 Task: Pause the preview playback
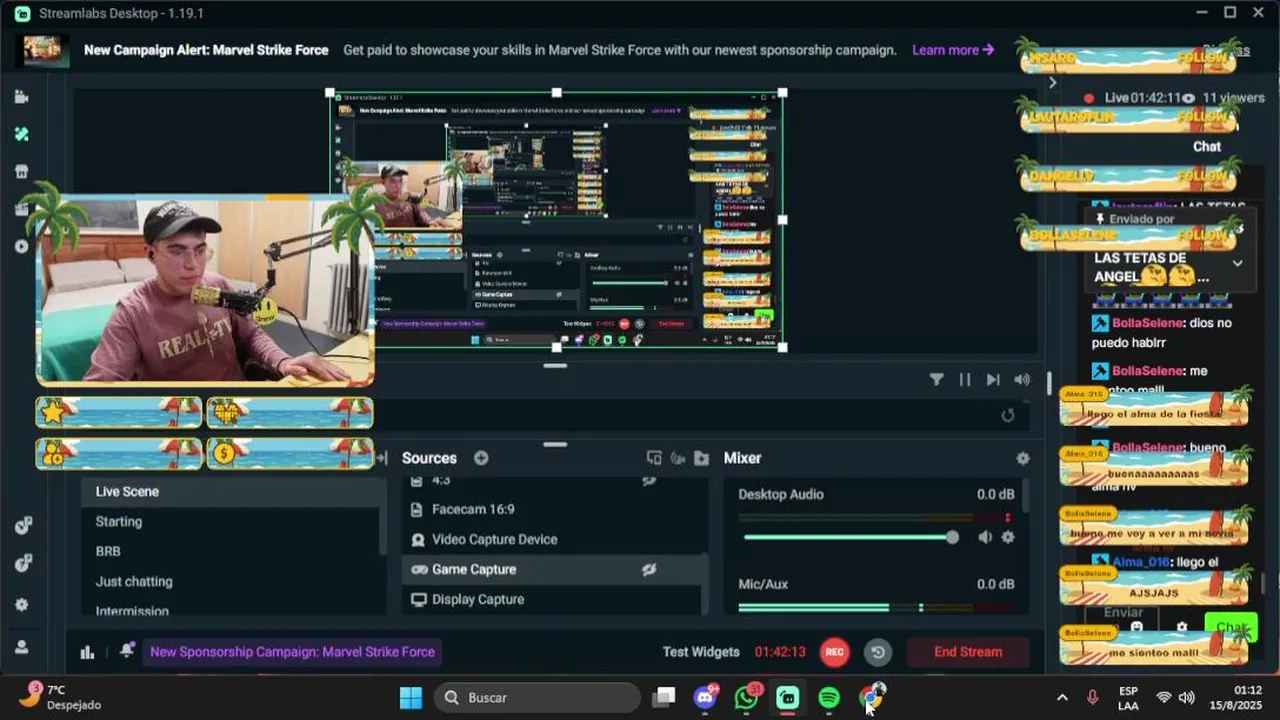(964, 380)
